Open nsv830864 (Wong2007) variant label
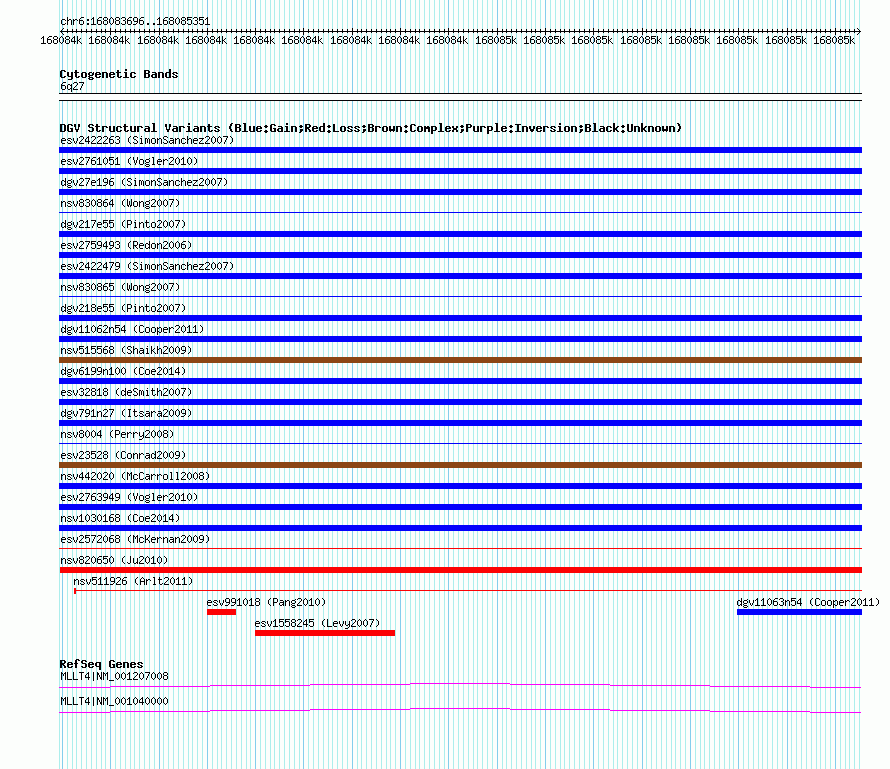This screenshot has width=890, height=769. coord(120,203)
